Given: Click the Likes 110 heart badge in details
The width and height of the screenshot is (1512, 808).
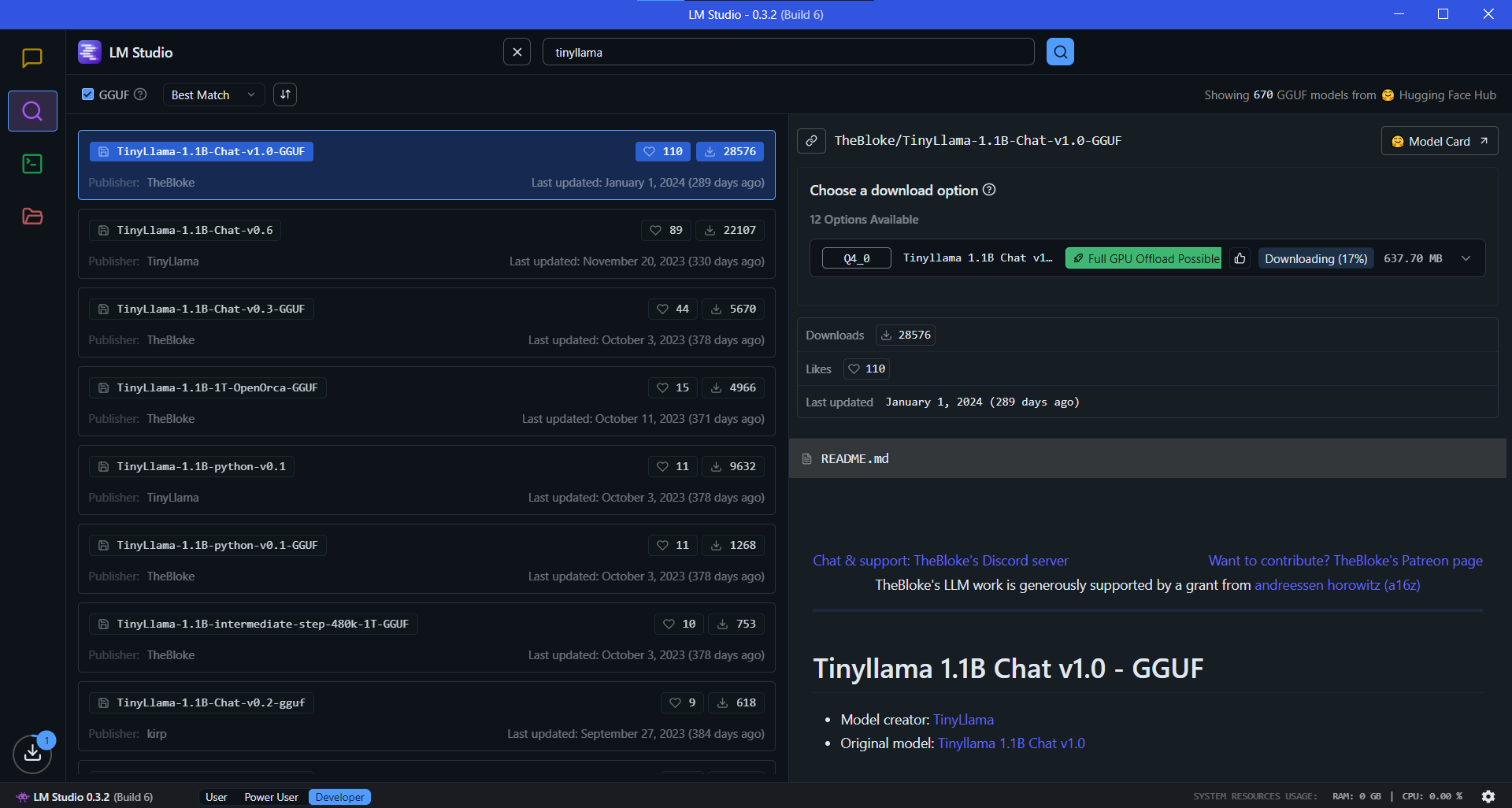Looking at the screenshot, I should (867, 369).
